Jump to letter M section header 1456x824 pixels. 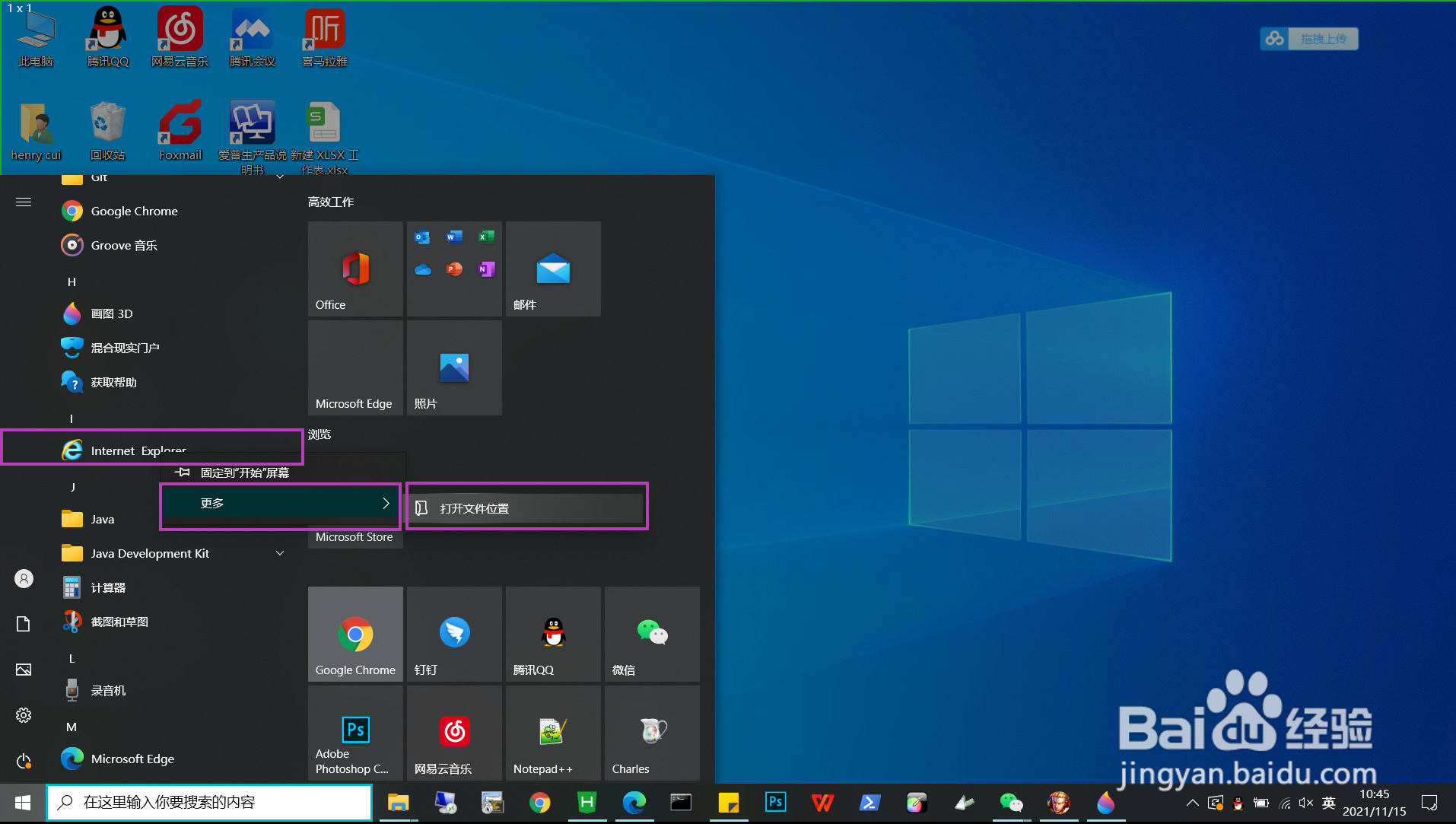tap(72, 727)
